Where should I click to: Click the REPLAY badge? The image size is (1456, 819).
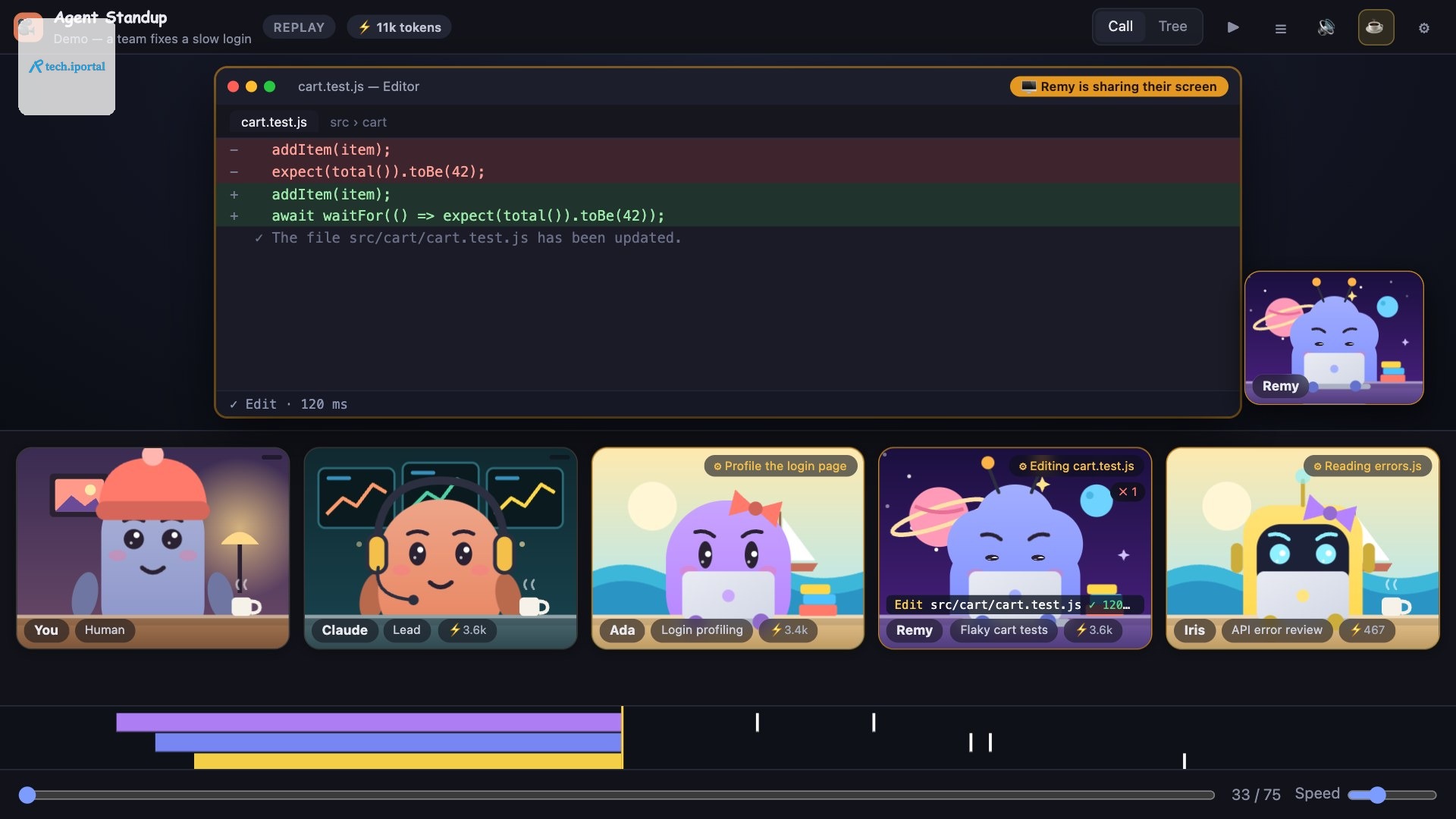299,27
